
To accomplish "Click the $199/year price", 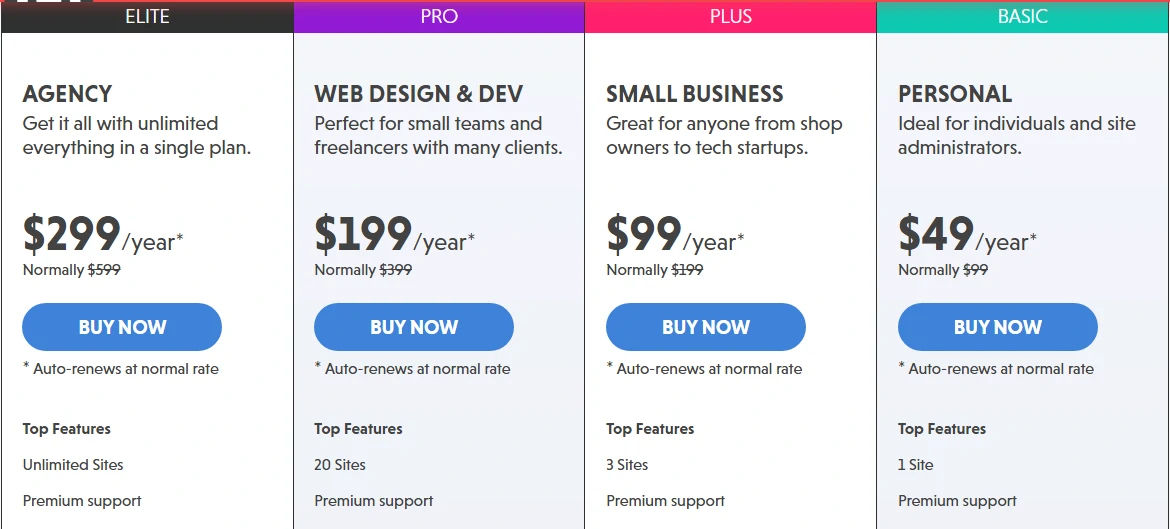I will point(395,234).
